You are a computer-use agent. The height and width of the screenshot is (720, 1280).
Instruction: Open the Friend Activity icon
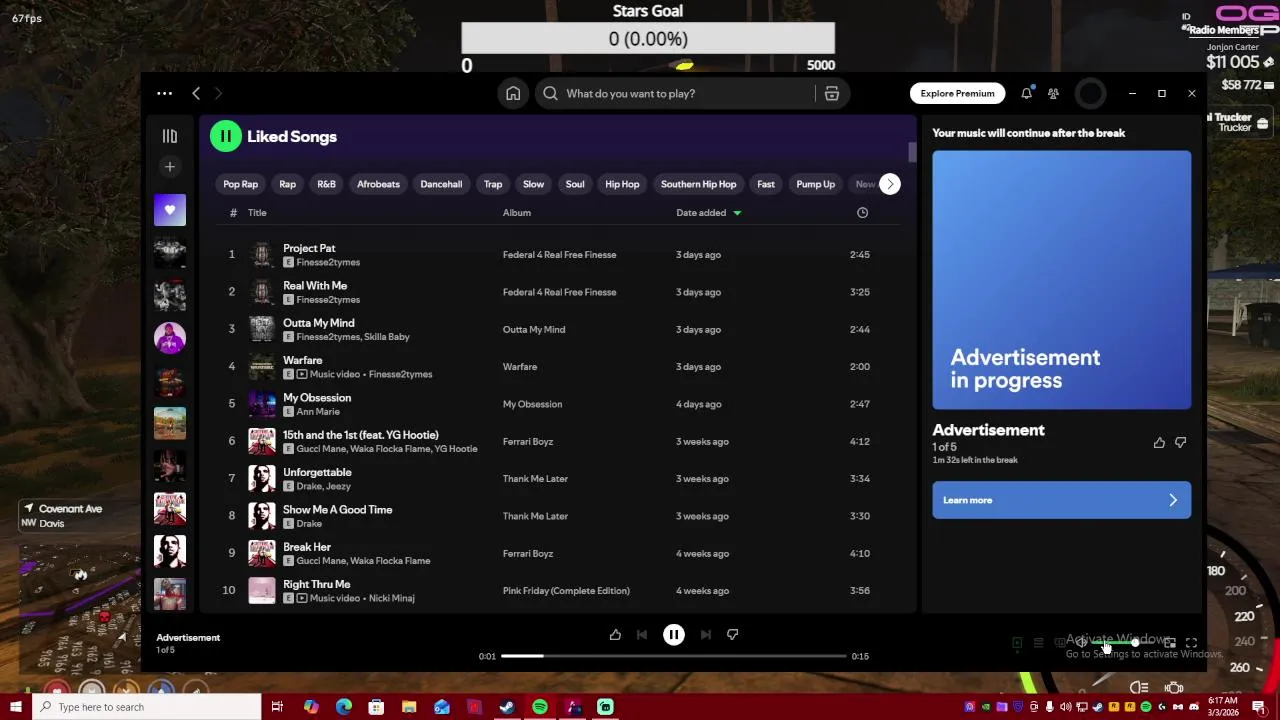coord(1053,93)
